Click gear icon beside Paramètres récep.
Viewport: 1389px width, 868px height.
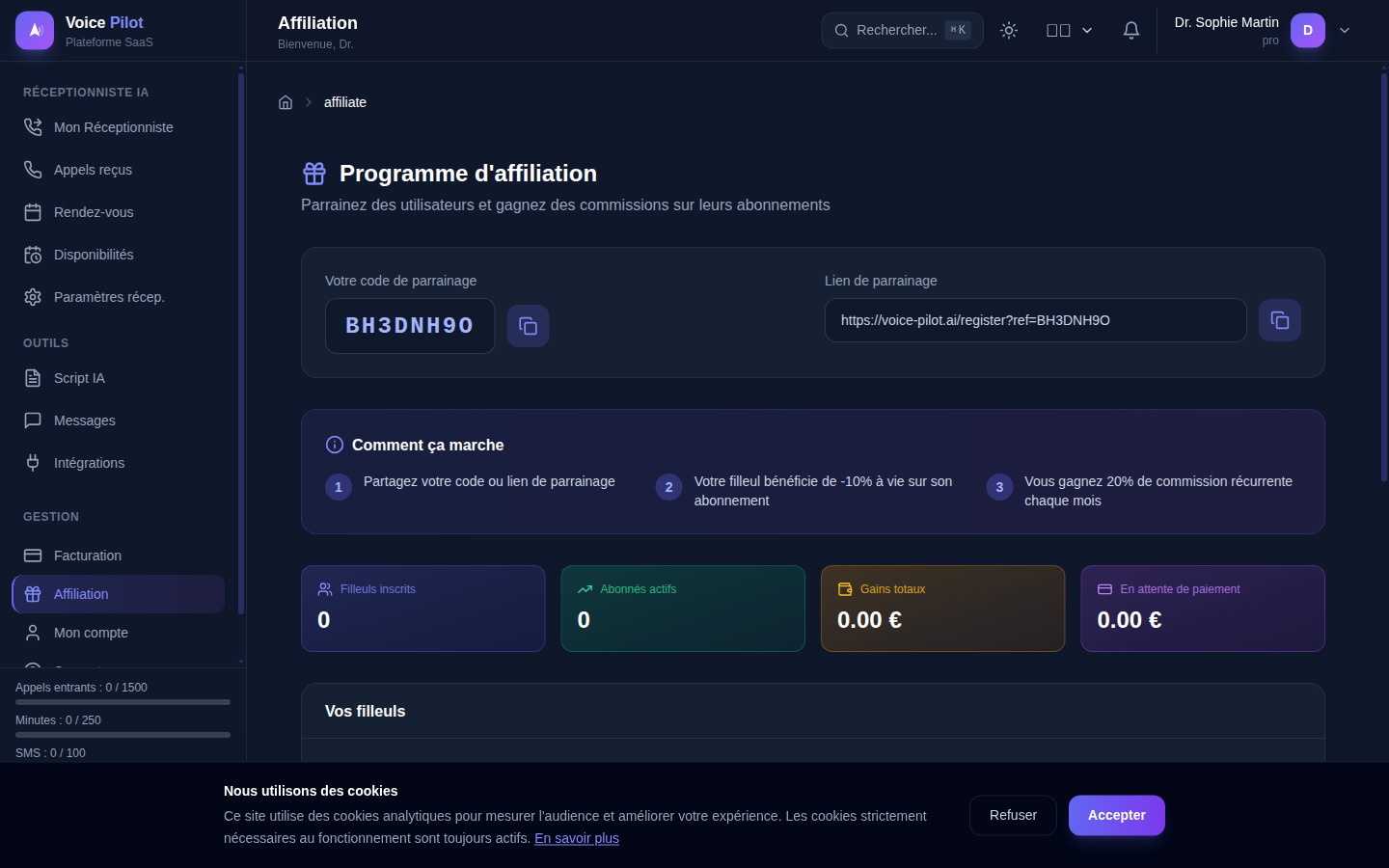click(x=33, y=297)
